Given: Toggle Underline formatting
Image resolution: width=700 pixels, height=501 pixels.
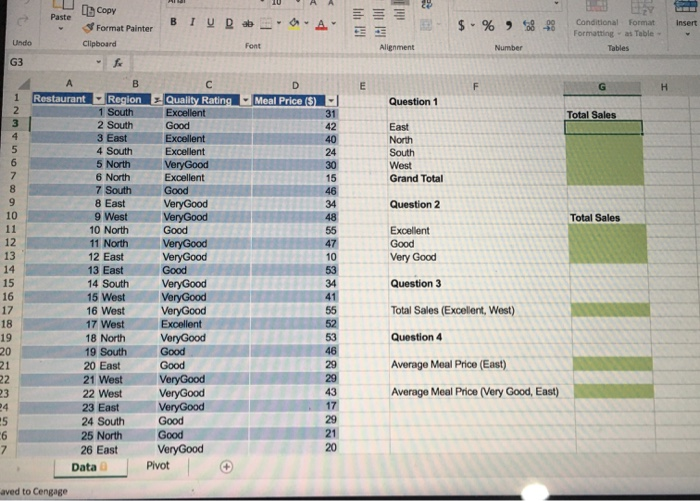Looking at the screenshot, I should click(x=210, y=22).
